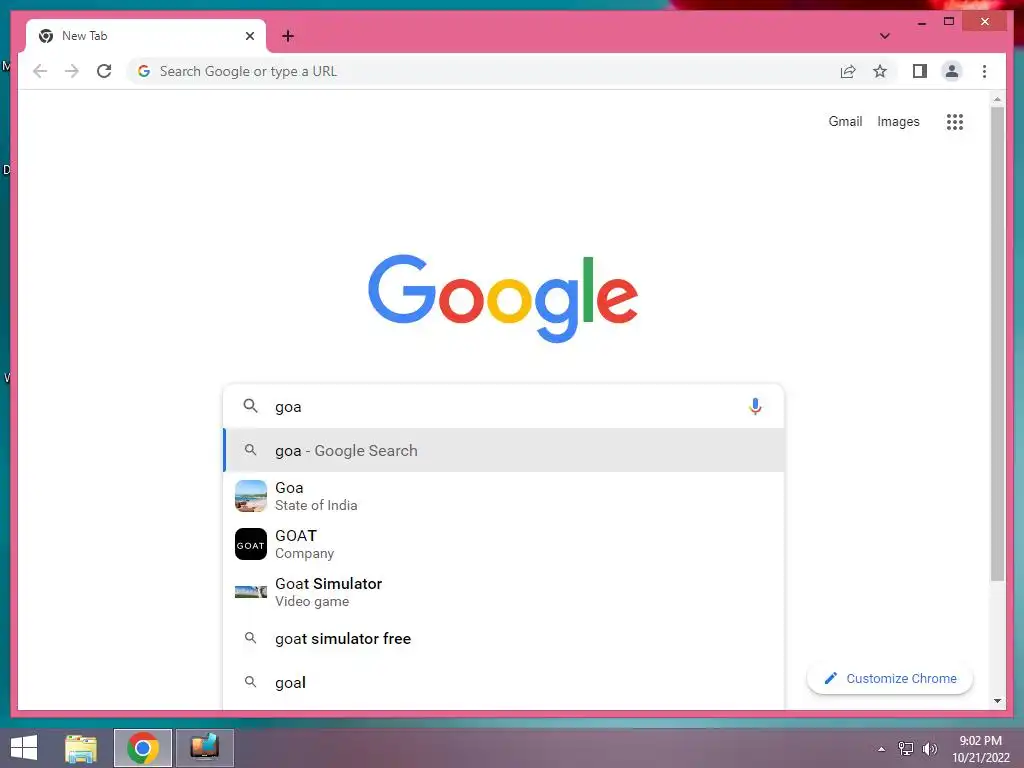This screenshot has width=1024, height=768.
Task: Open the Chrome three-dot menu
Action: click(x=984, y=71)
